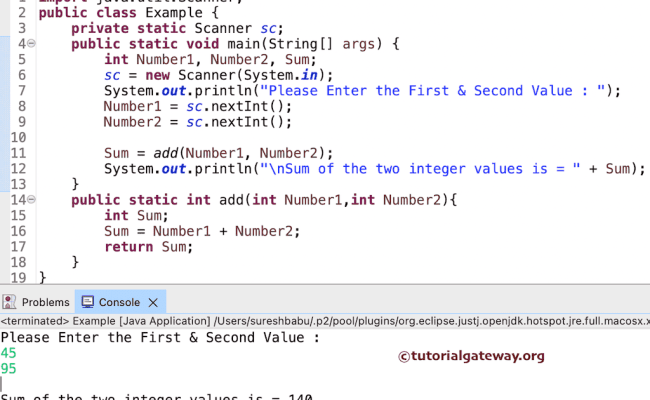Click the 'public class Example {' line
650x400 pixels.
pos(129,12)
